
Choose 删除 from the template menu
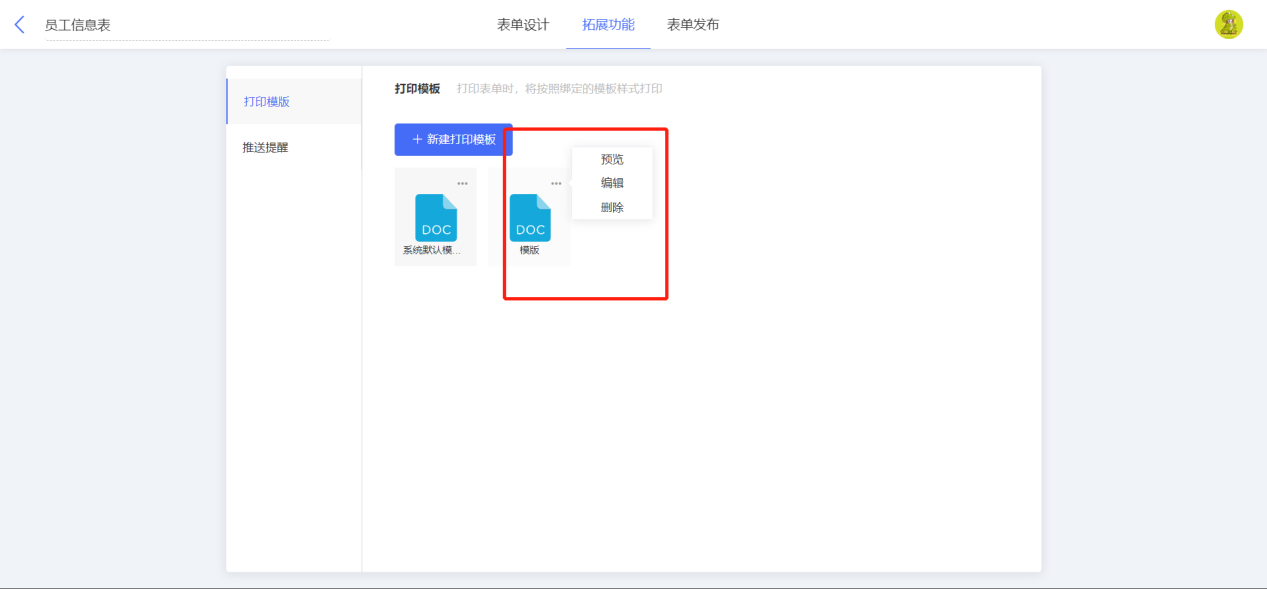click(612, 207)
